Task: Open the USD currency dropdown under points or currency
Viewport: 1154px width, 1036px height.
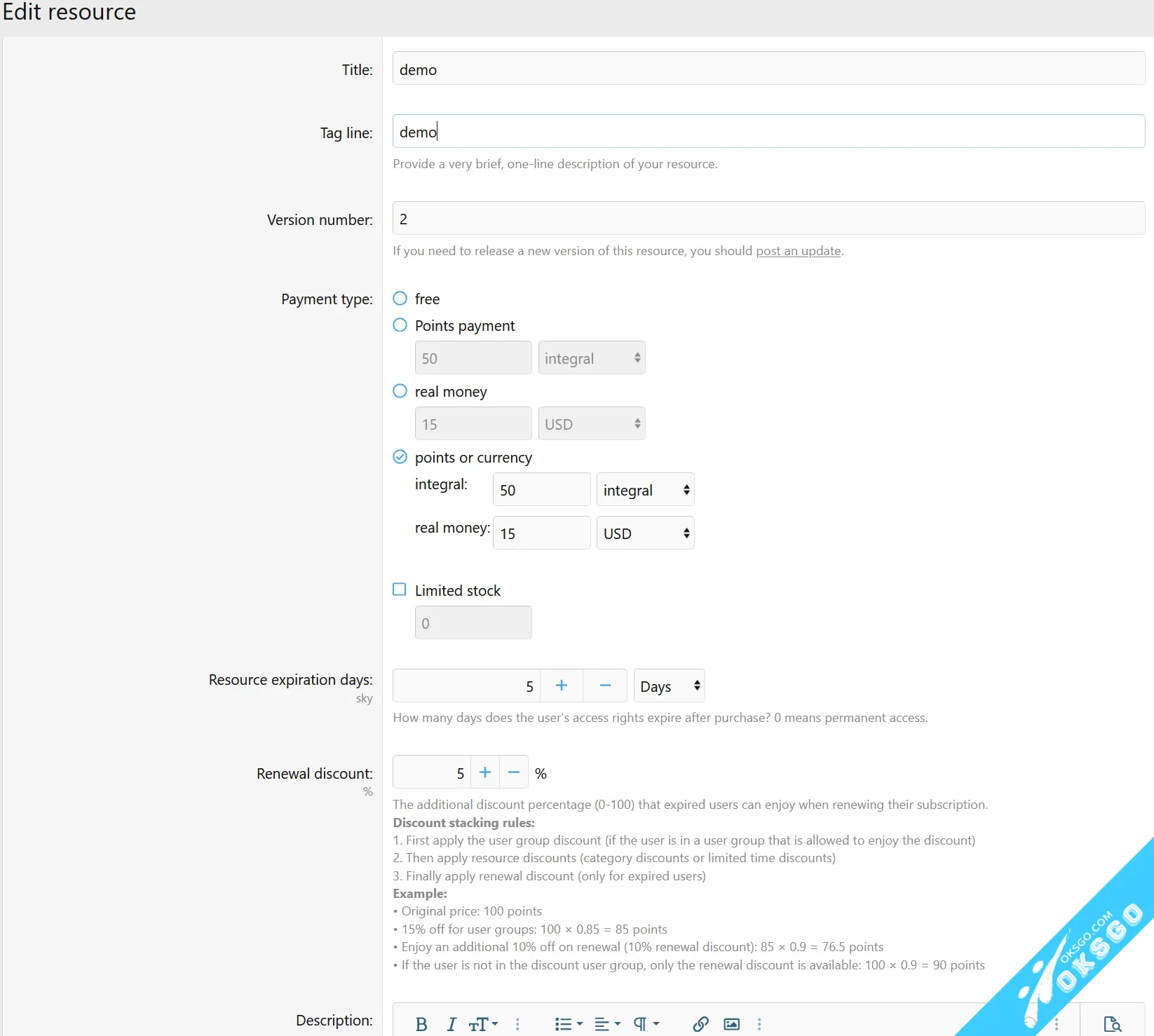Action: [x=645, y=533]
